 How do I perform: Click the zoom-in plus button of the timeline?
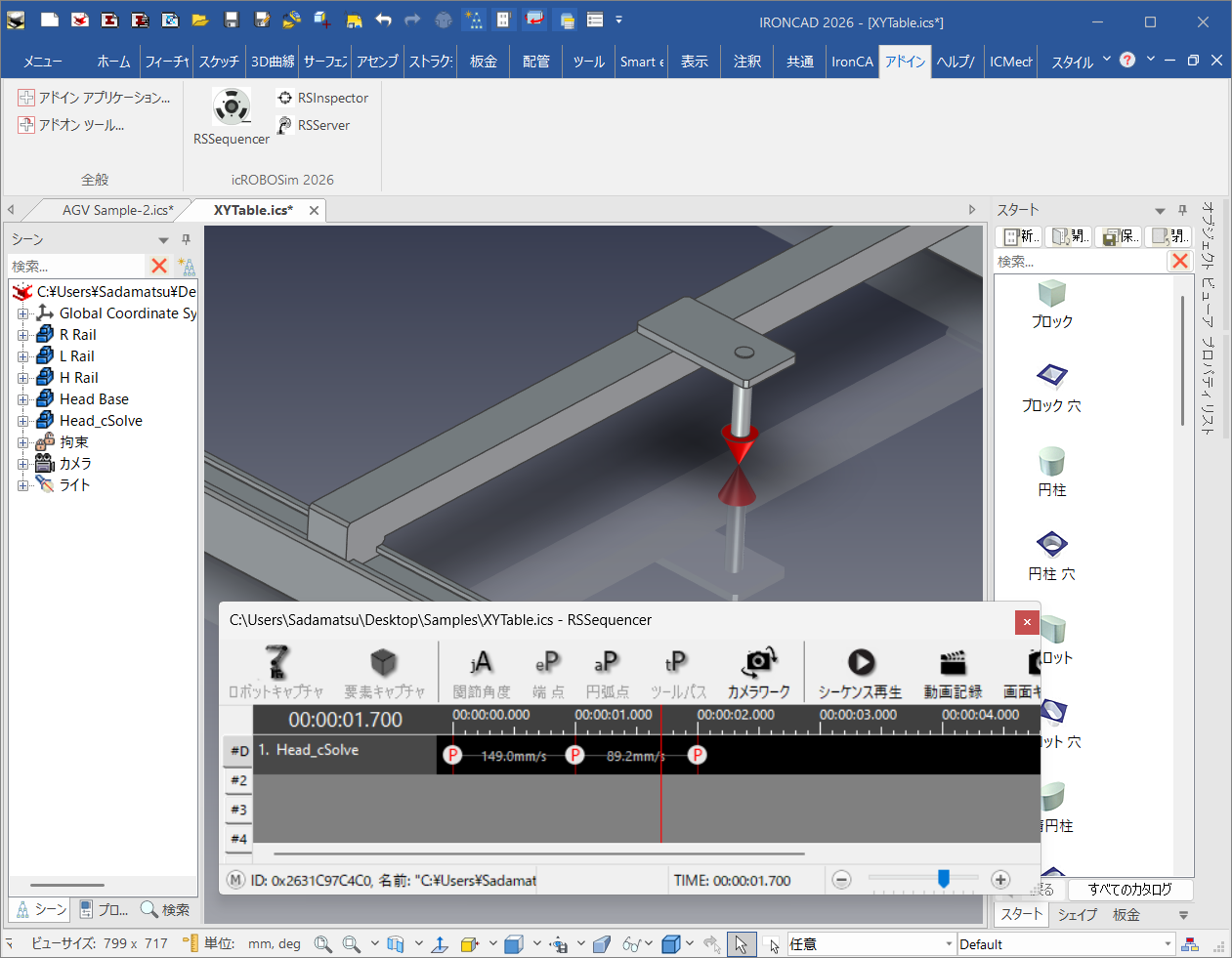tap(1000, 880)
